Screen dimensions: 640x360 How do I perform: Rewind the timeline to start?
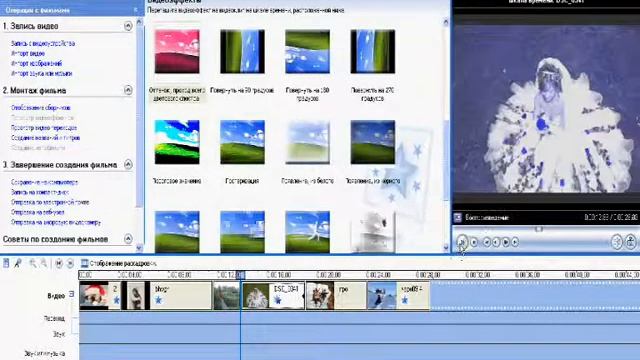59,263
